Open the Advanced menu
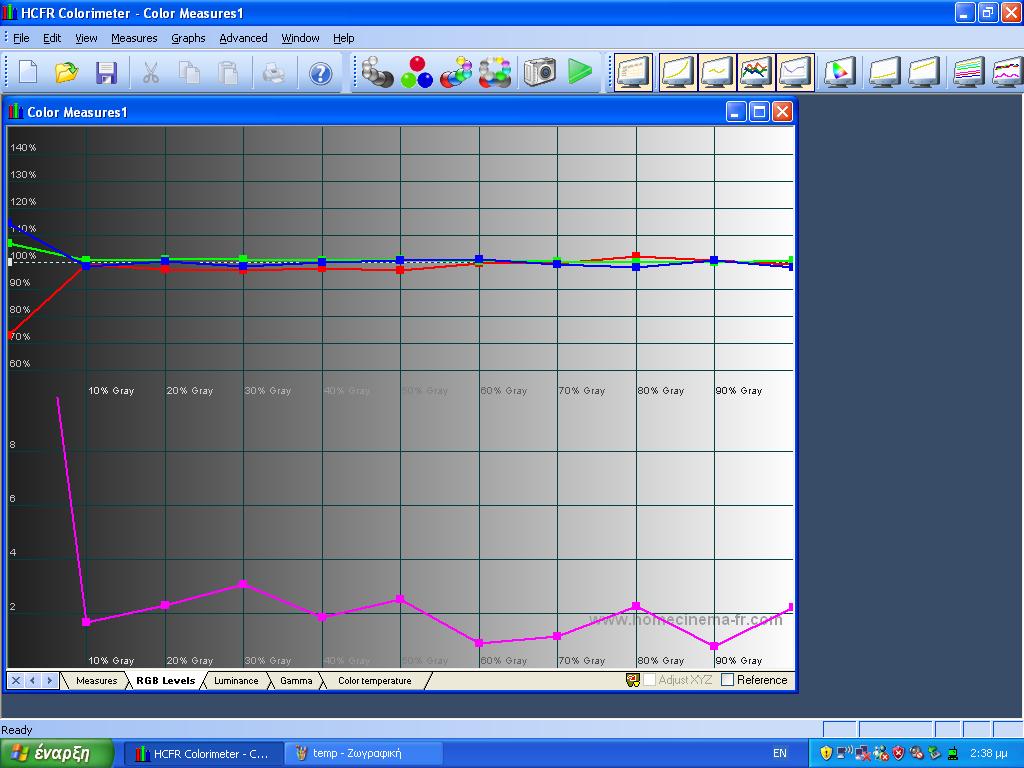 [243, 38]
